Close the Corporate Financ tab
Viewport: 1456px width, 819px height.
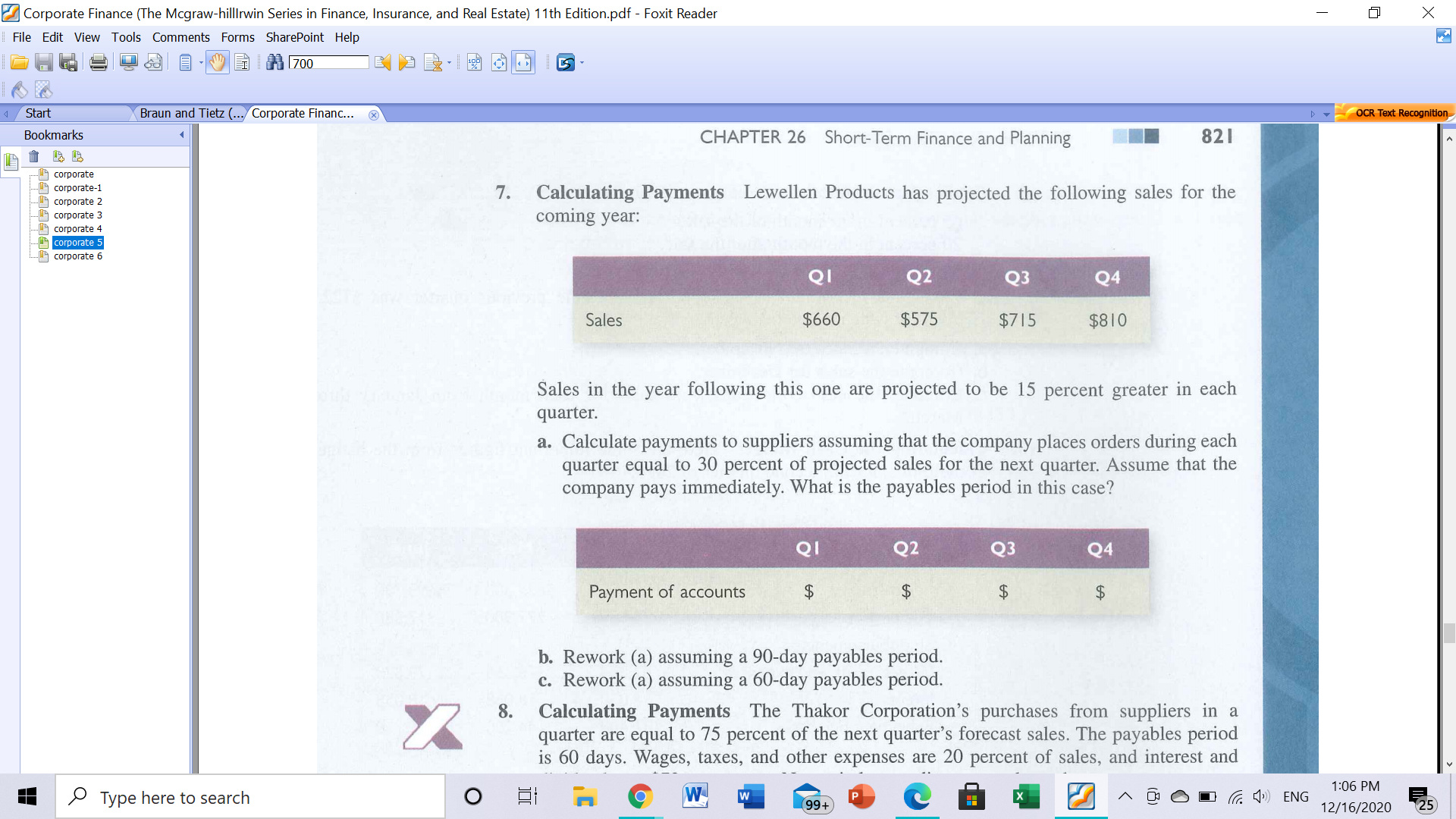[x=373, y=115]
